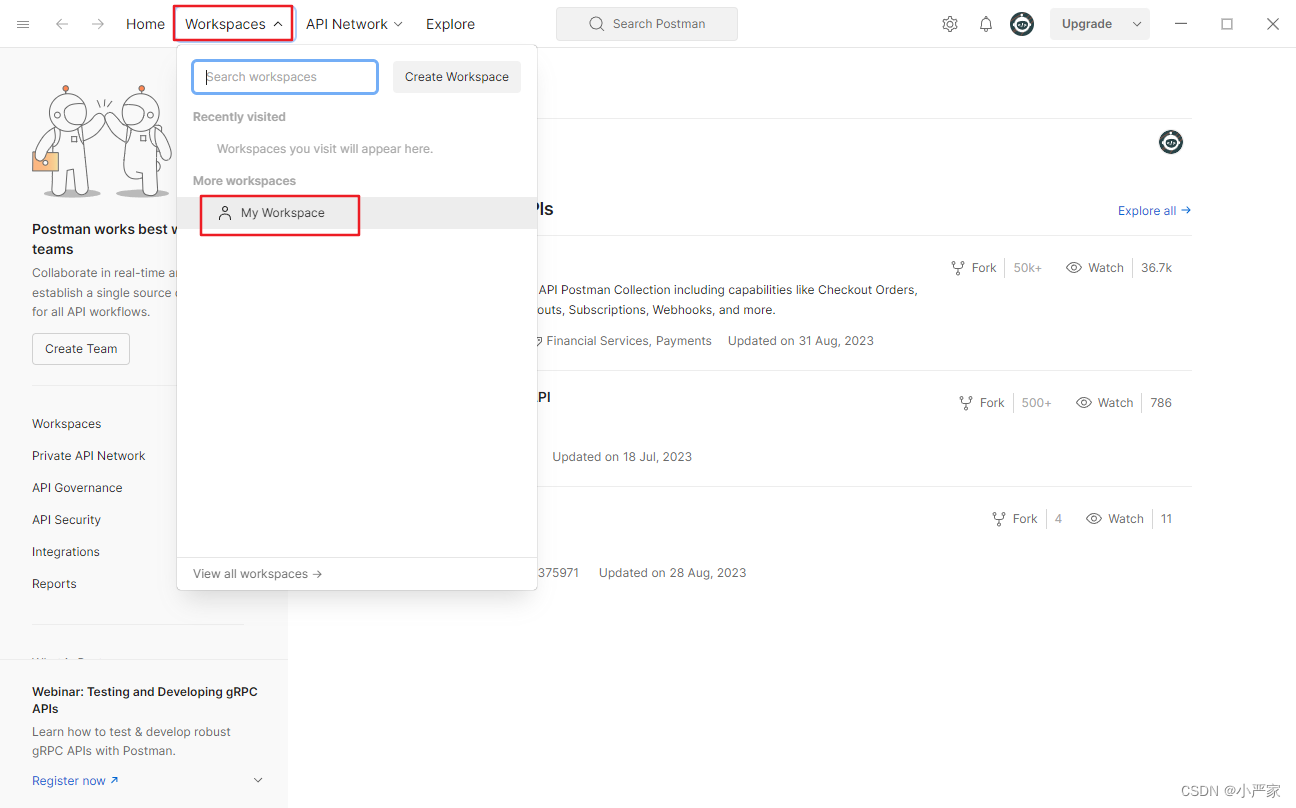The image size is (1296, 808).
Task: Focus the Search workspaces field
Action: (285, 77)
